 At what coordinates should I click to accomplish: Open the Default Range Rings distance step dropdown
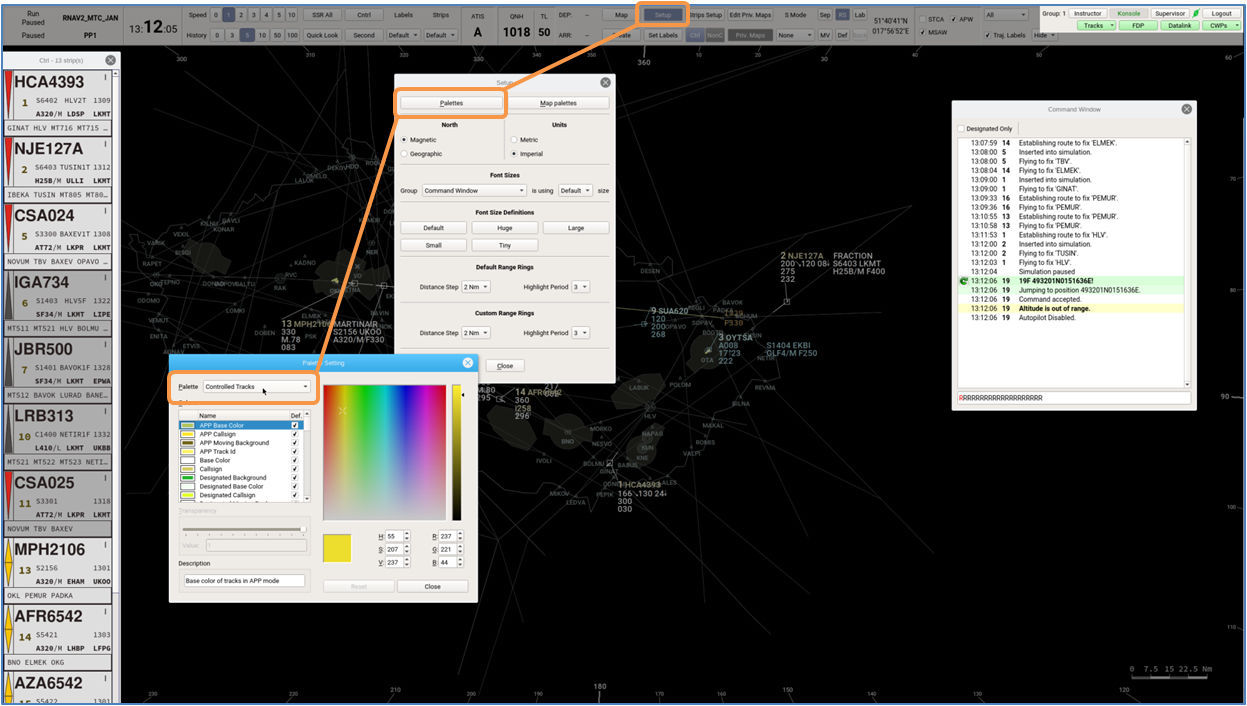coord(474,286)
